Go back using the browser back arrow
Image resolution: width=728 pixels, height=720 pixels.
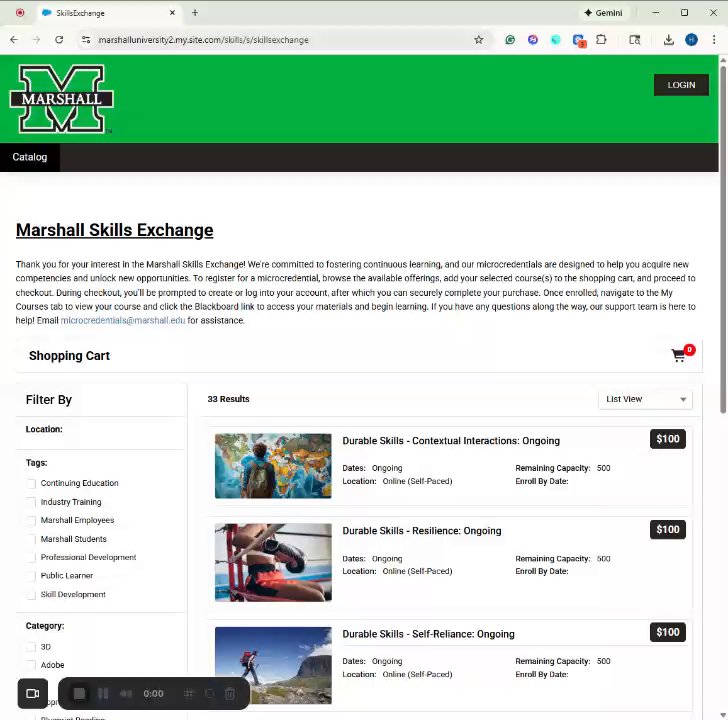coord(14,40)
